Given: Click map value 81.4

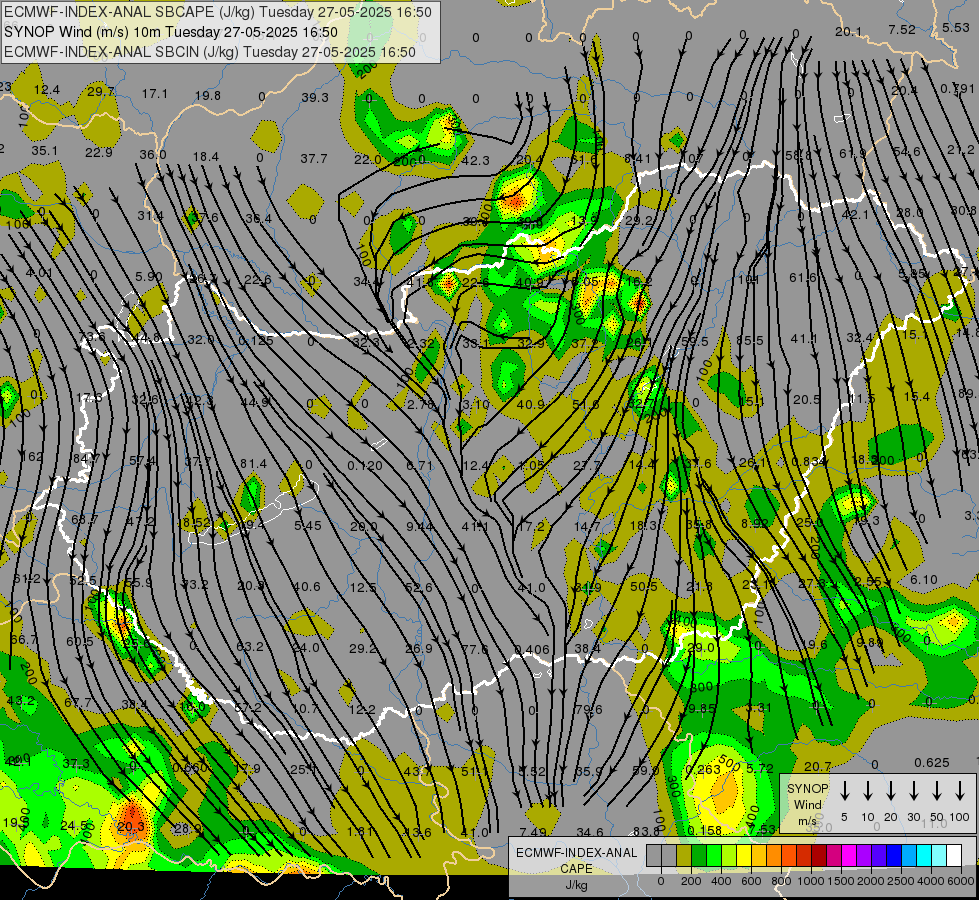Looking at the screenshot, I should [x=253, y=463].
